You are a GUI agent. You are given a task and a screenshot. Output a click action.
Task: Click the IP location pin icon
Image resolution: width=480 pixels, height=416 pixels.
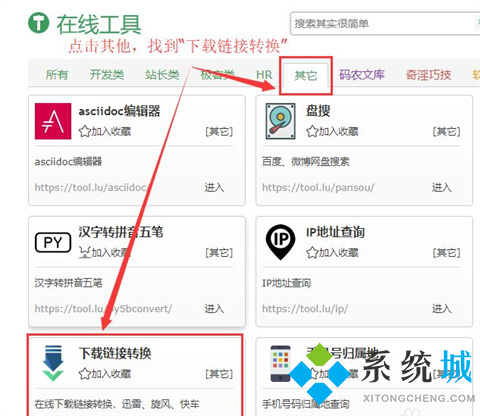(280, 242)
